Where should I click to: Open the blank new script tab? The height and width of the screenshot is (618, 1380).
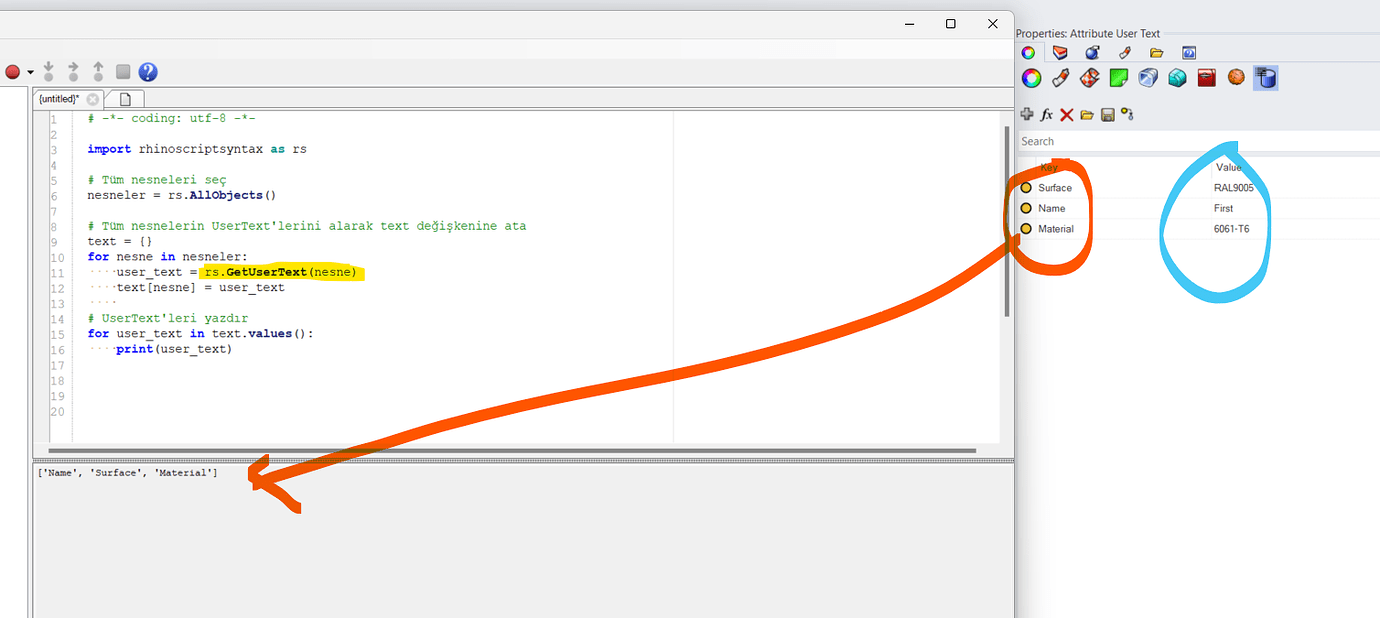pos(124,99)
